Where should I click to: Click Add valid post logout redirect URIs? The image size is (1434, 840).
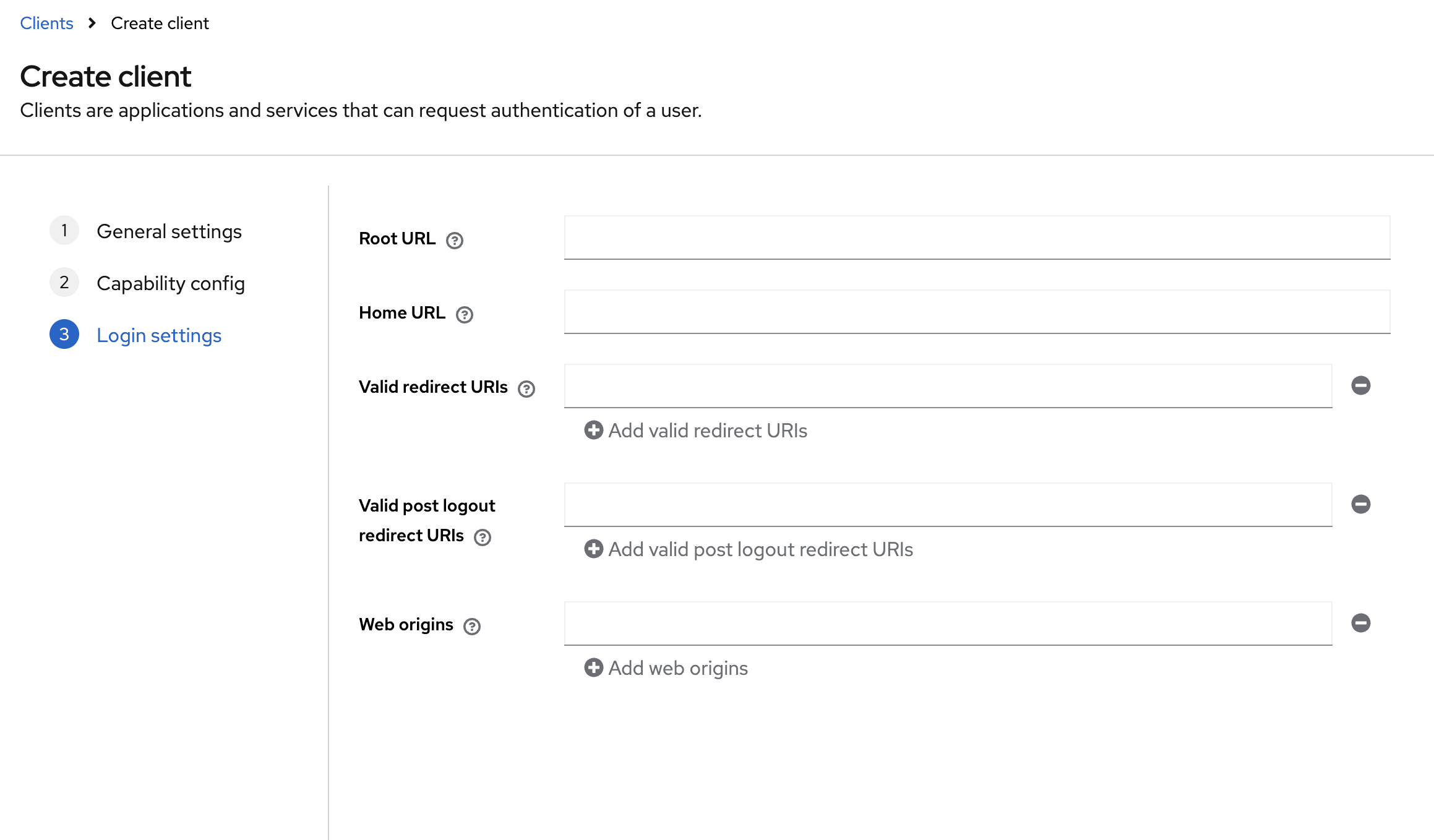point(749,549)
